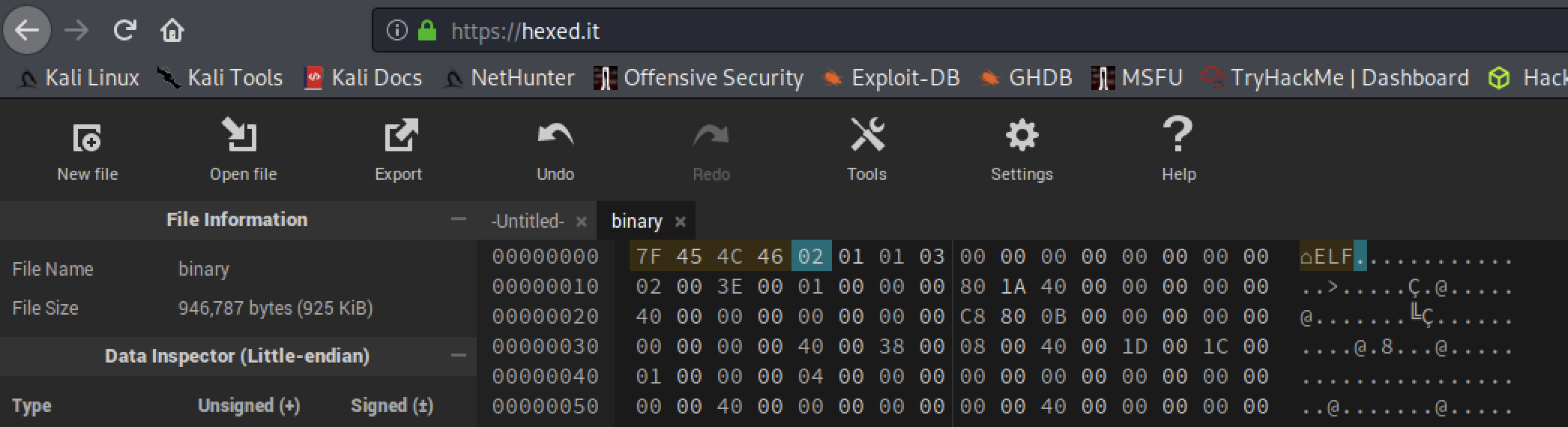Open the Kali Docs bookmark
1568x427 pixels.
pos(364,77)
